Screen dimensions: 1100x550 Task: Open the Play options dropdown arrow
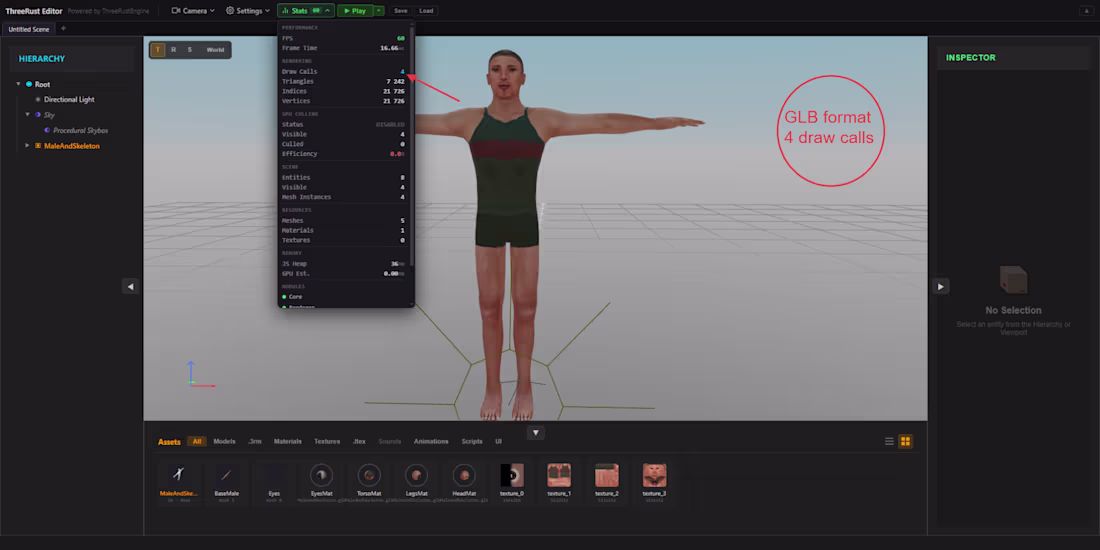(379, 11)
